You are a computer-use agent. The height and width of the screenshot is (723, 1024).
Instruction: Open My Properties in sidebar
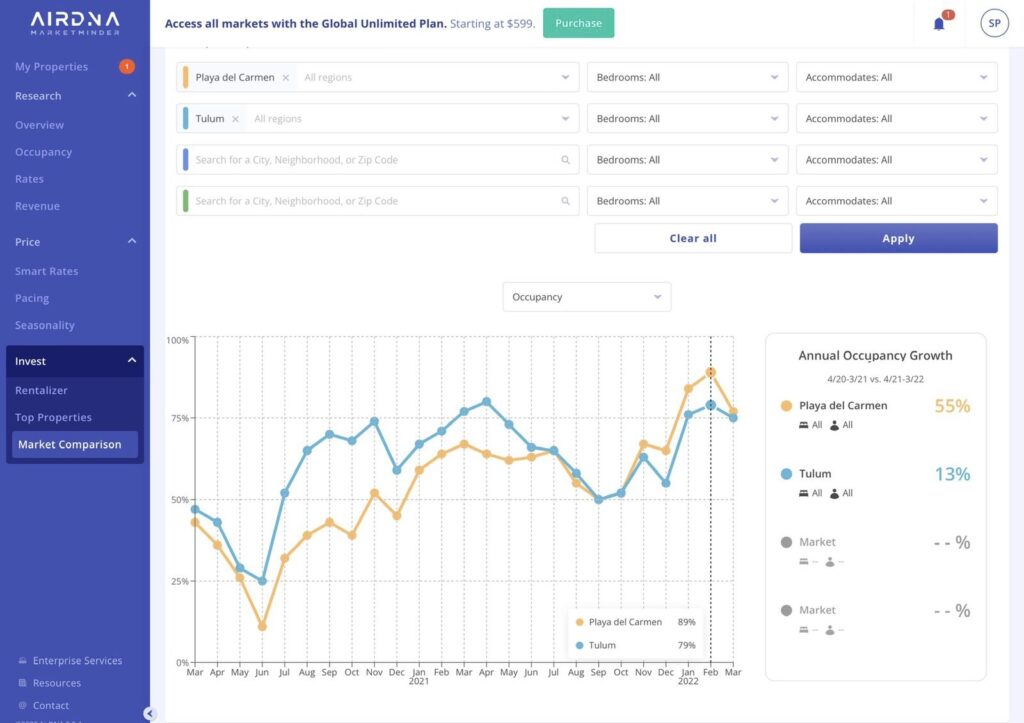click(52, 67)
